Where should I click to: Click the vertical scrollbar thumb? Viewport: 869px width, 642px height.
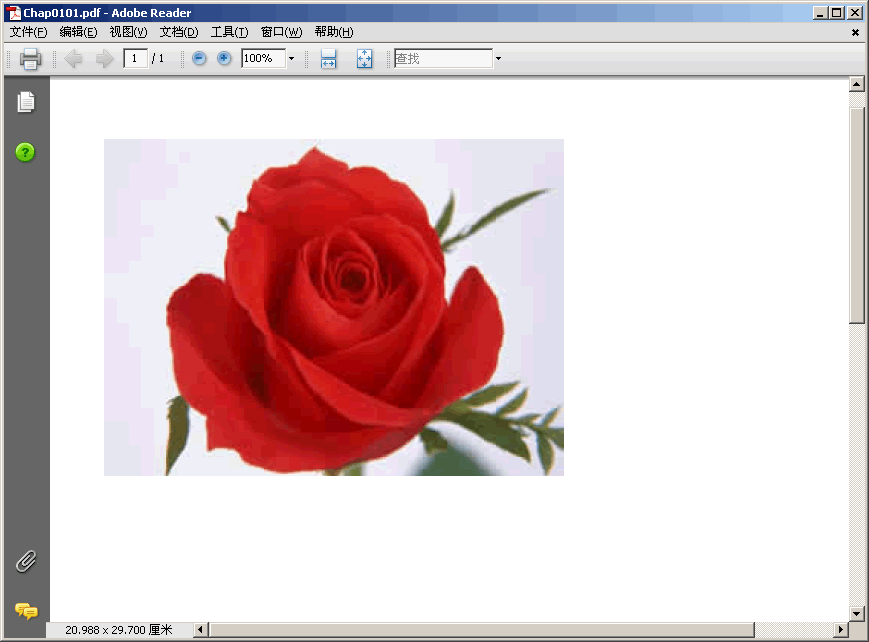(x=857, y=215)
